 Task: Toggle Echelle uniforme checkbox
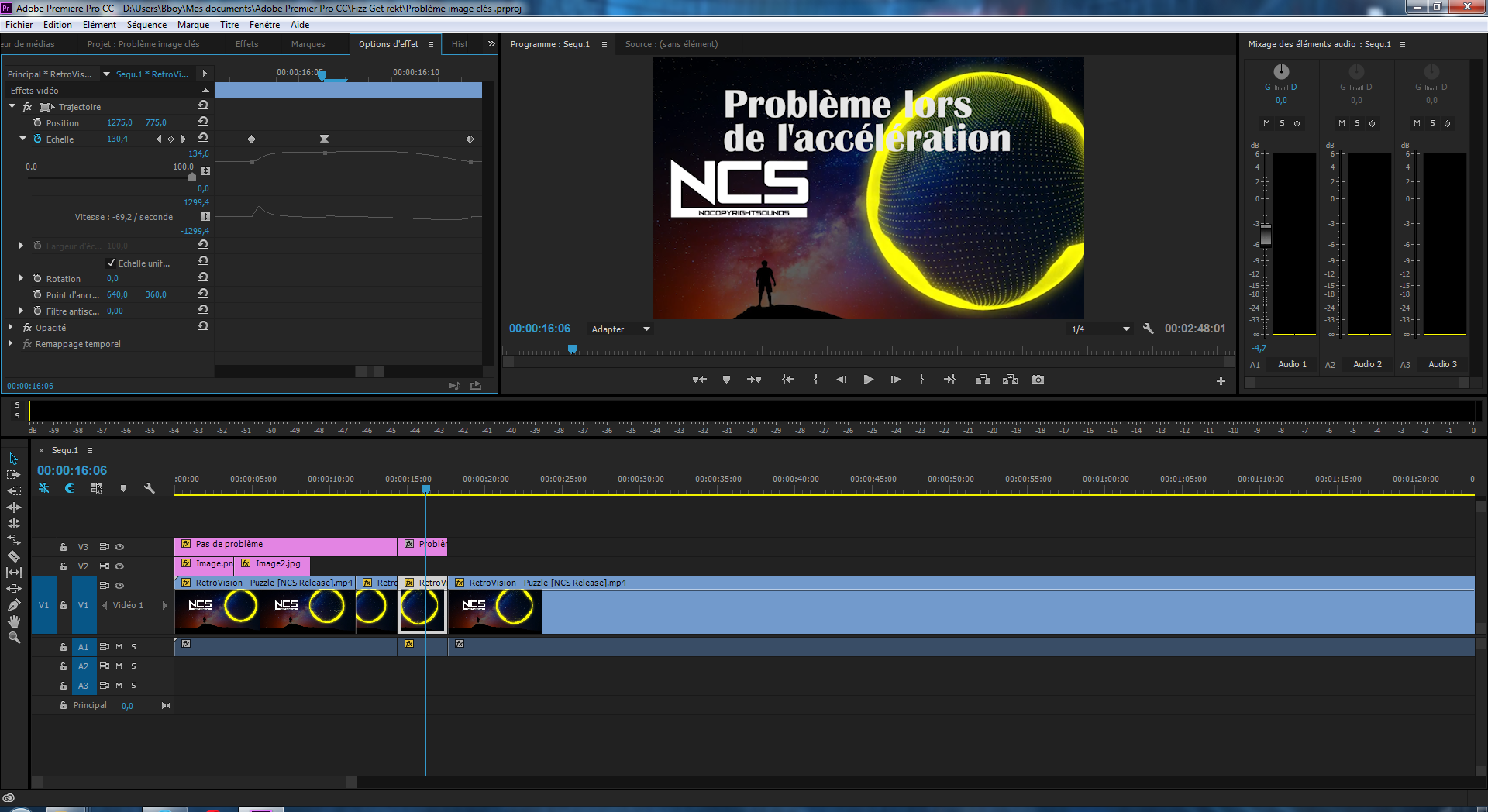111,263
